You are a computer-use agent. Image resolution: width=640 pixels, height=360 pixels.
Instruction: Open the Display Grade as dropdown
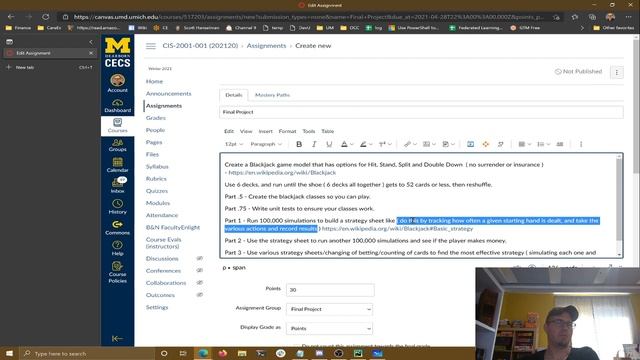[329, 328]
